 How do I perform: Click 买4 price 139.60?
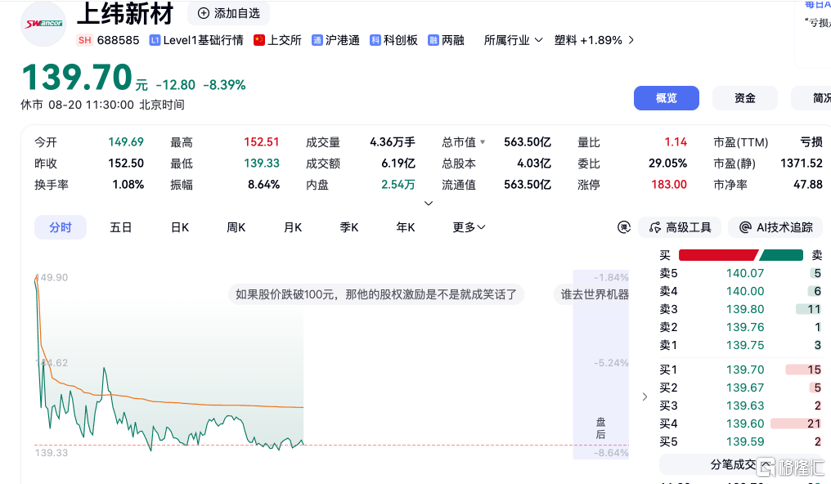coord(745,424)
